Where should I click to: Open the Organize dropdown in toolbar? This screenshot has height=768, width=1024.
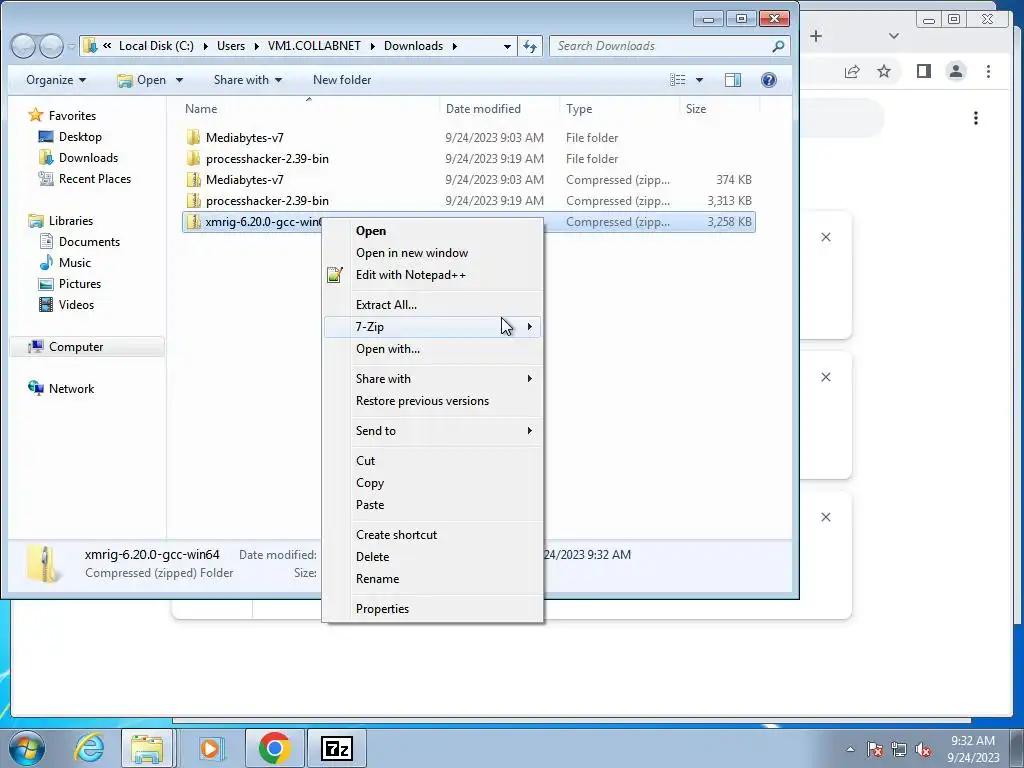tap(56, 80)
